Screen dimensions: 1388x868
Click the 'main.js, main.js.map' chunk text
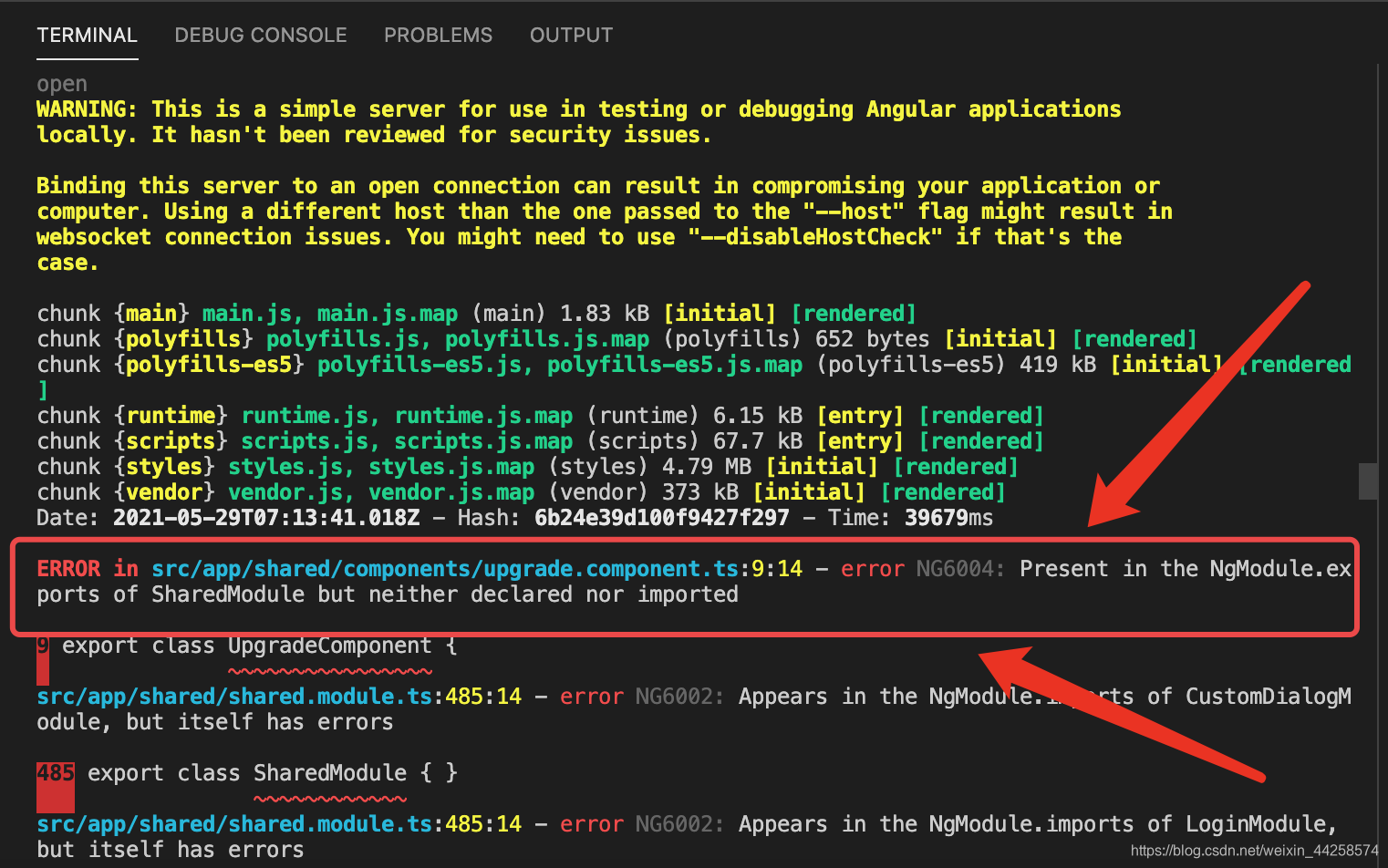pos(330,314)
